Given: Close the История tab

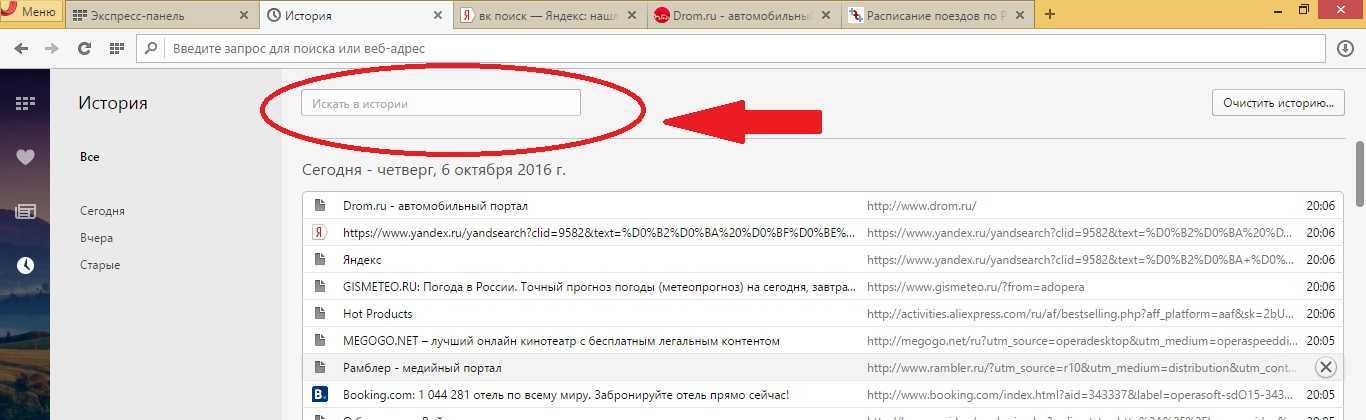Looking at the screenshot, I should click(x=437, y=15).
